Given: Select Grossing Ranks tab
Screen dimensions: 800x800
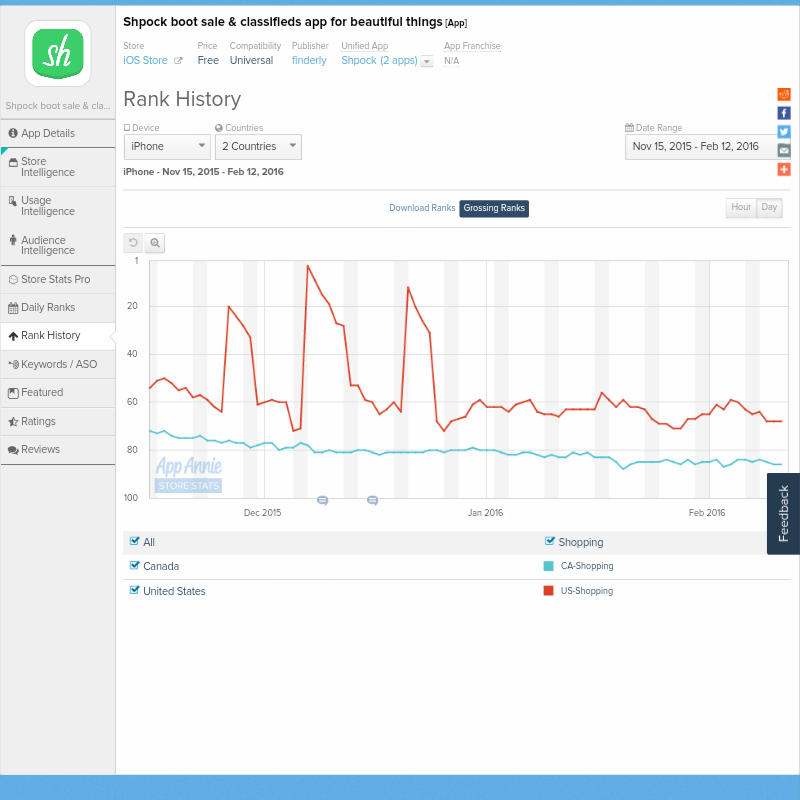Looking at the screenshot, I should [x=494, y=208].
